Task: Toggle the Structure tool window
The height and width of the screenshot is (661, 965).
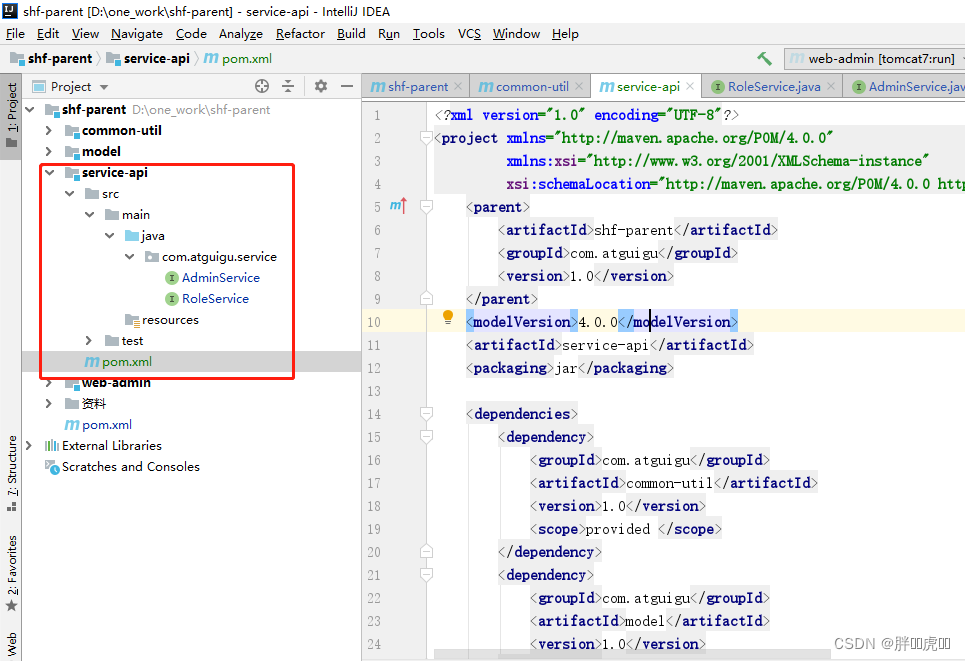Action: [11, 473]
